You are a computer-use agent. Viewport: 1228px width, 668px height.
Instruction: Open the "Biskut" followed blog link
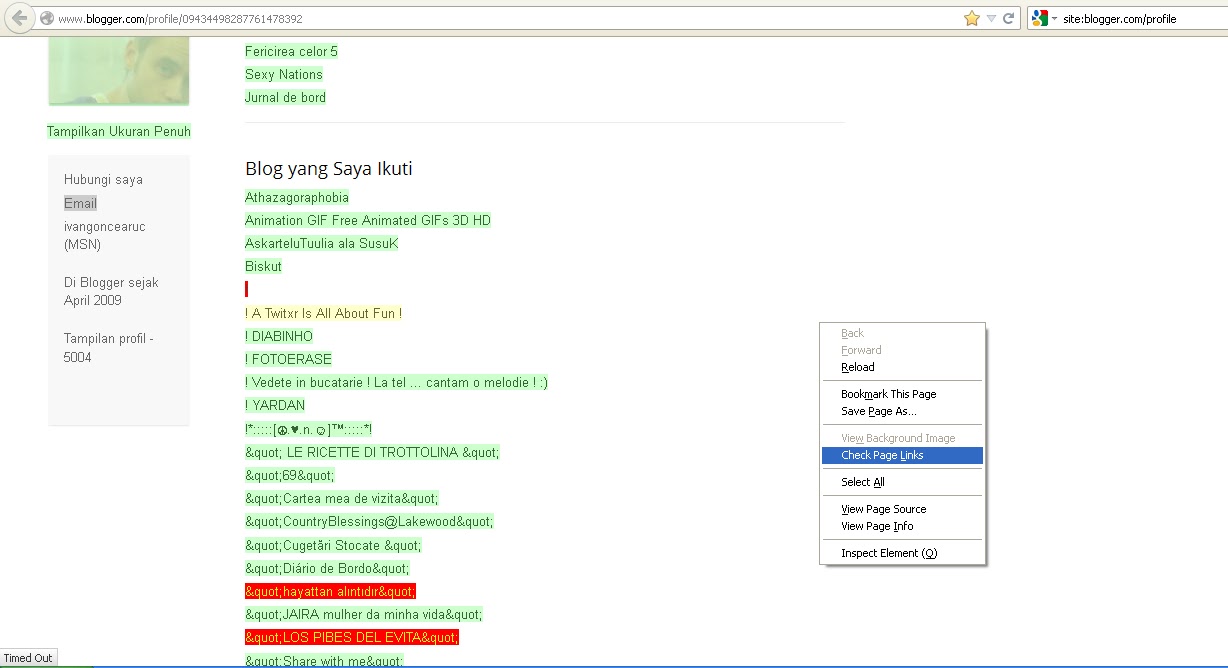tap(263, 266)
